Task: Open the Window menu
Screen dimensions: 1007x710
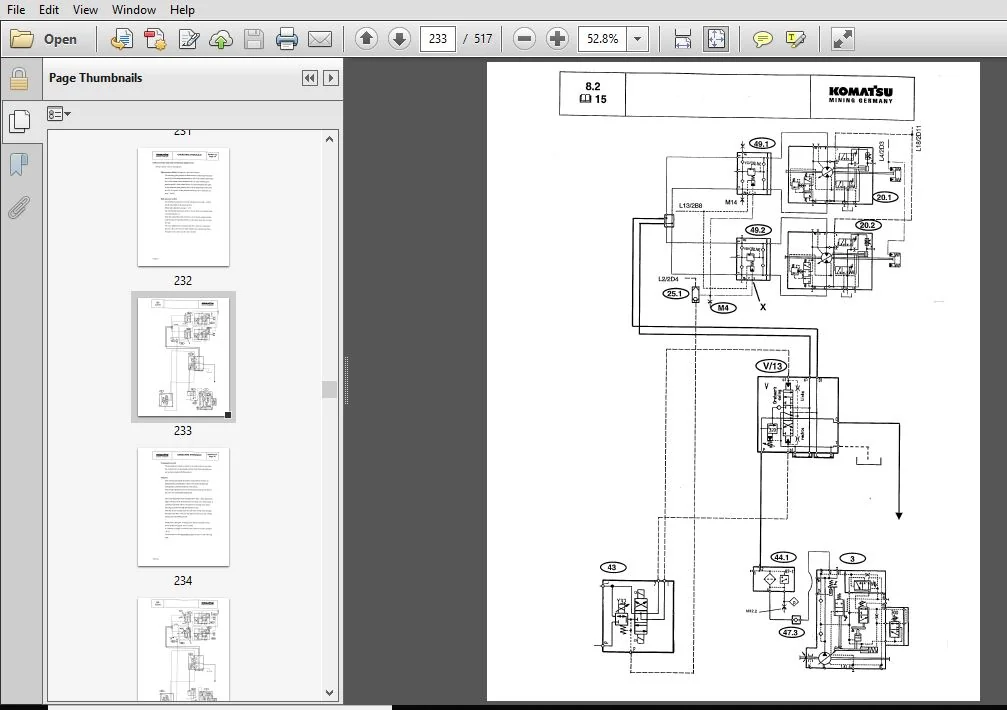Action: [x=134, y=10]
